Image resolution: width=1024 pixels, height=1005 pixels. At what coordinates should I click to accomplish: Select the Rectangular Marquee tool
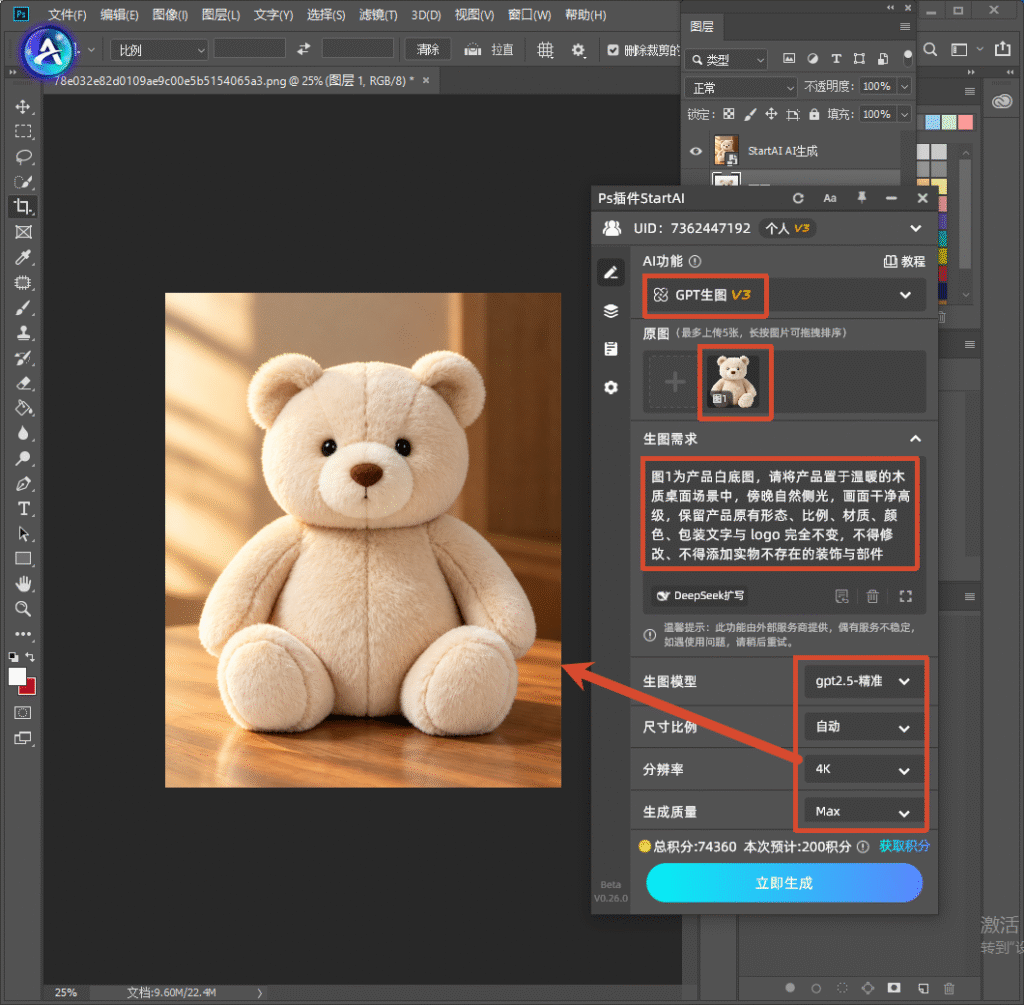23,131
